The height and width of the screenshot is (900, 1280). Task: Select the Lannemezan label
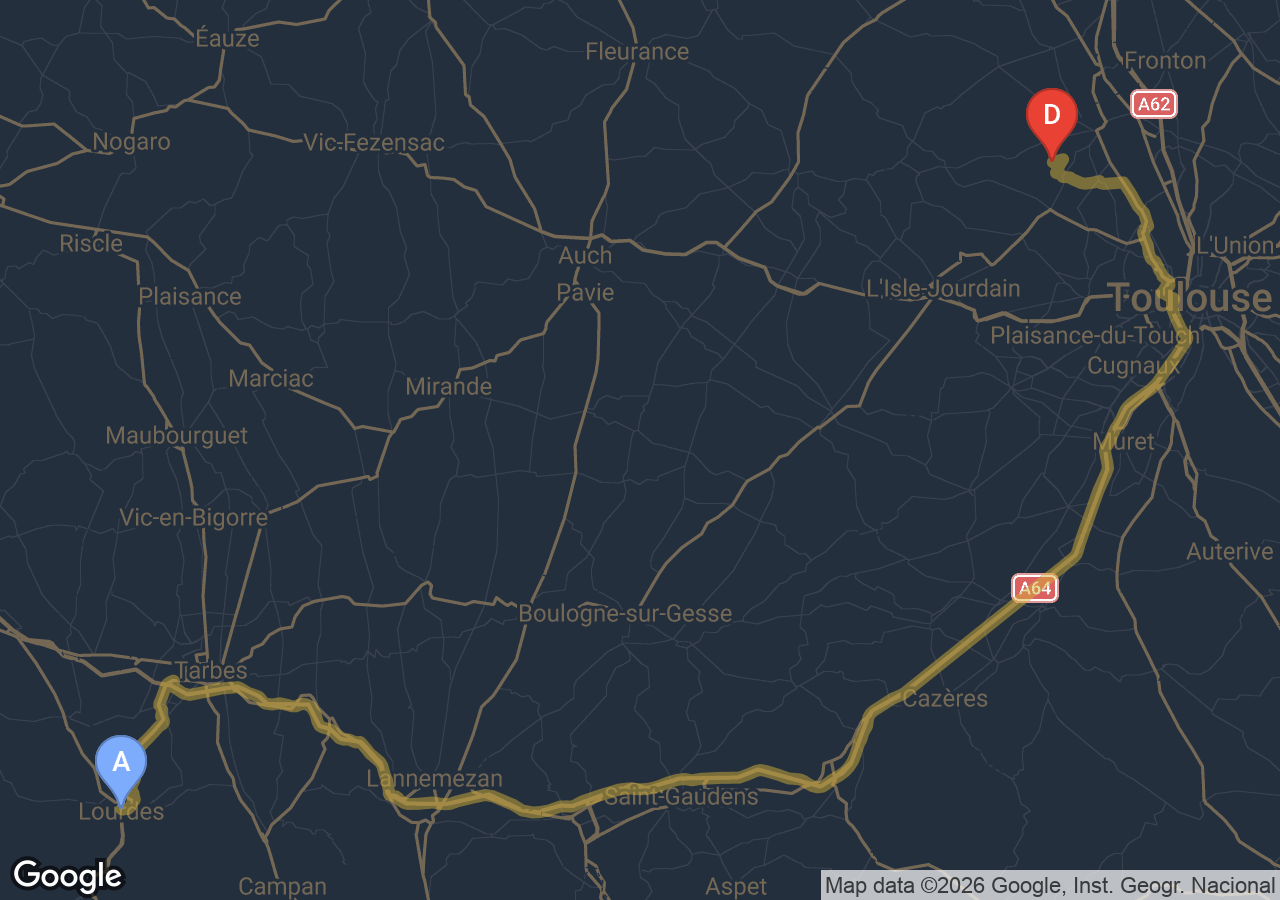[x=435, y=778]
